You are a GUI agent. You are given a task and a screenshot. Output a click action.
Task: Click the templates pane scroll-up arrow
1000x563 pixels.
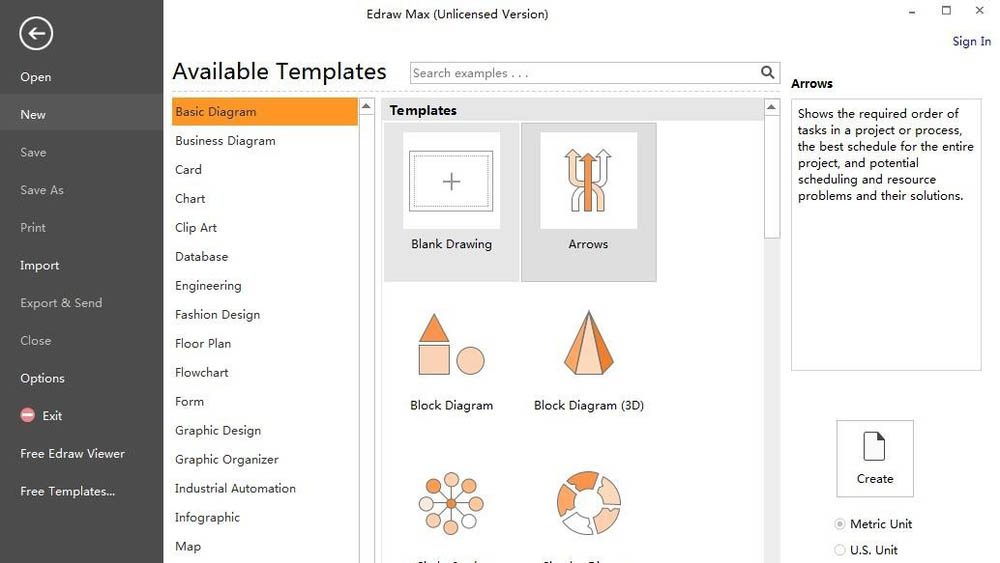point(771,107)
